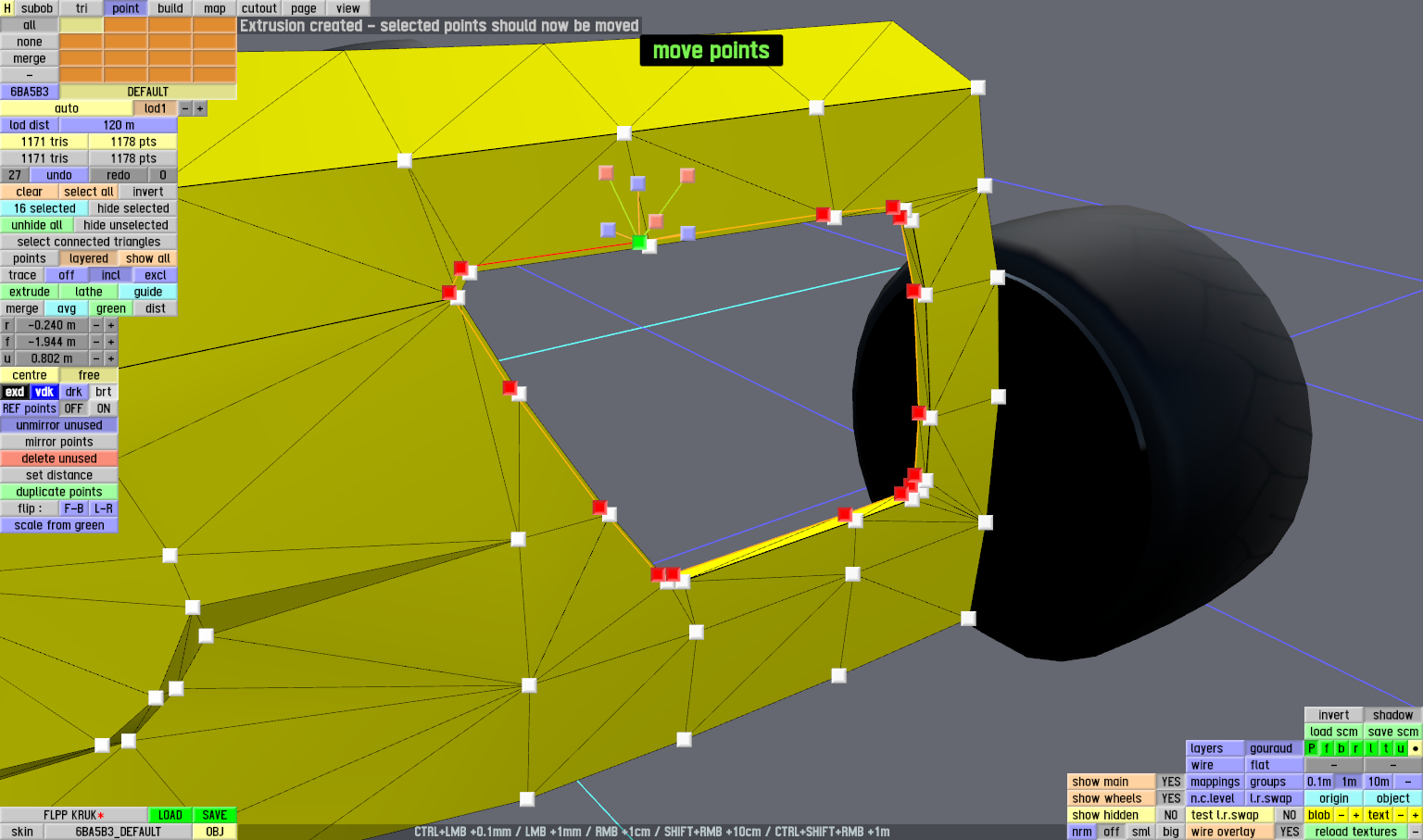
Task: Click delete unused button
Action: point(59,458)
